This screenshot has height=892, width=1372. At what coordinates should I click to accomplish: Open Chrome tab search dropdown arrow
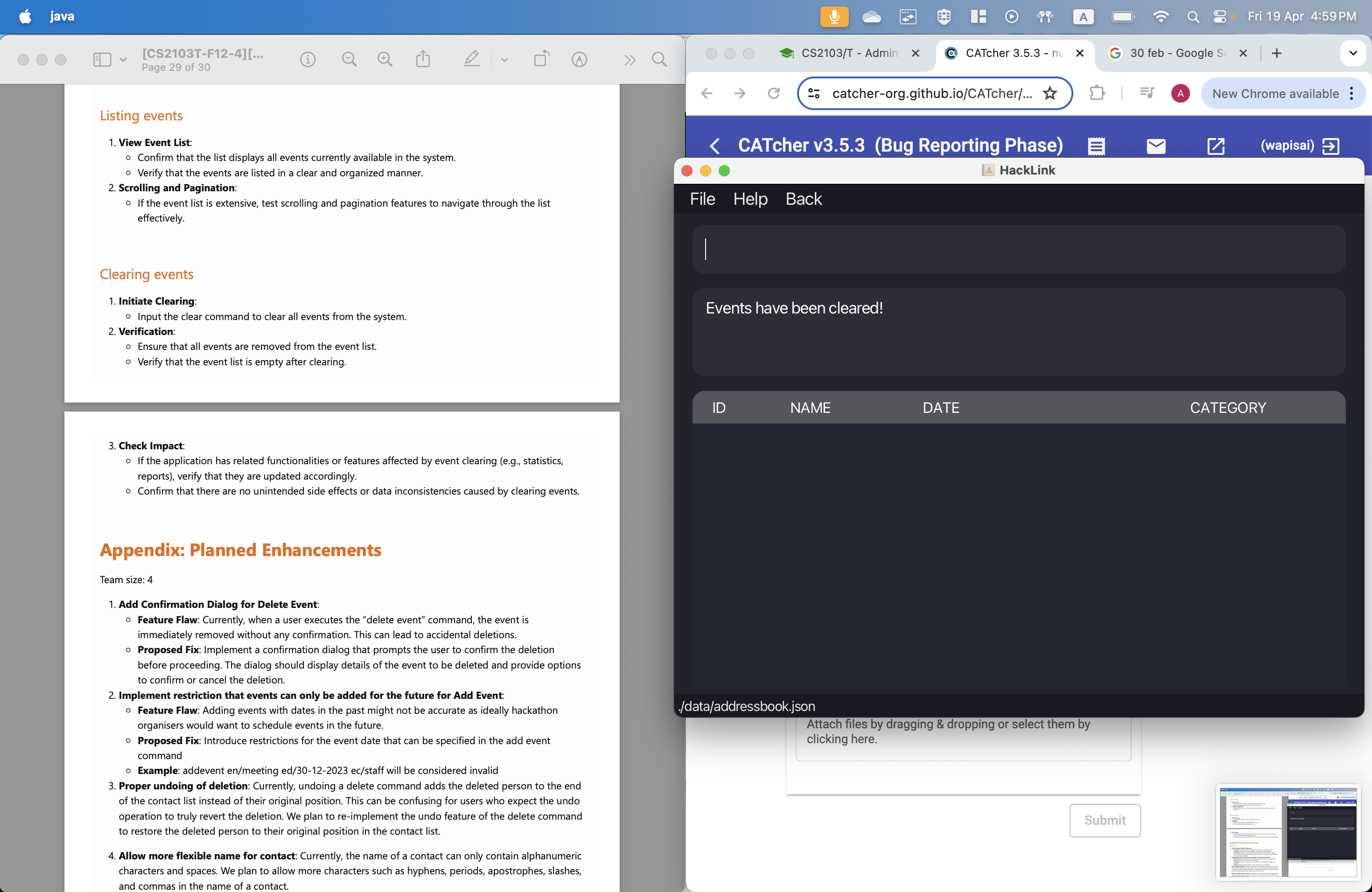[x=1352, y=53]
